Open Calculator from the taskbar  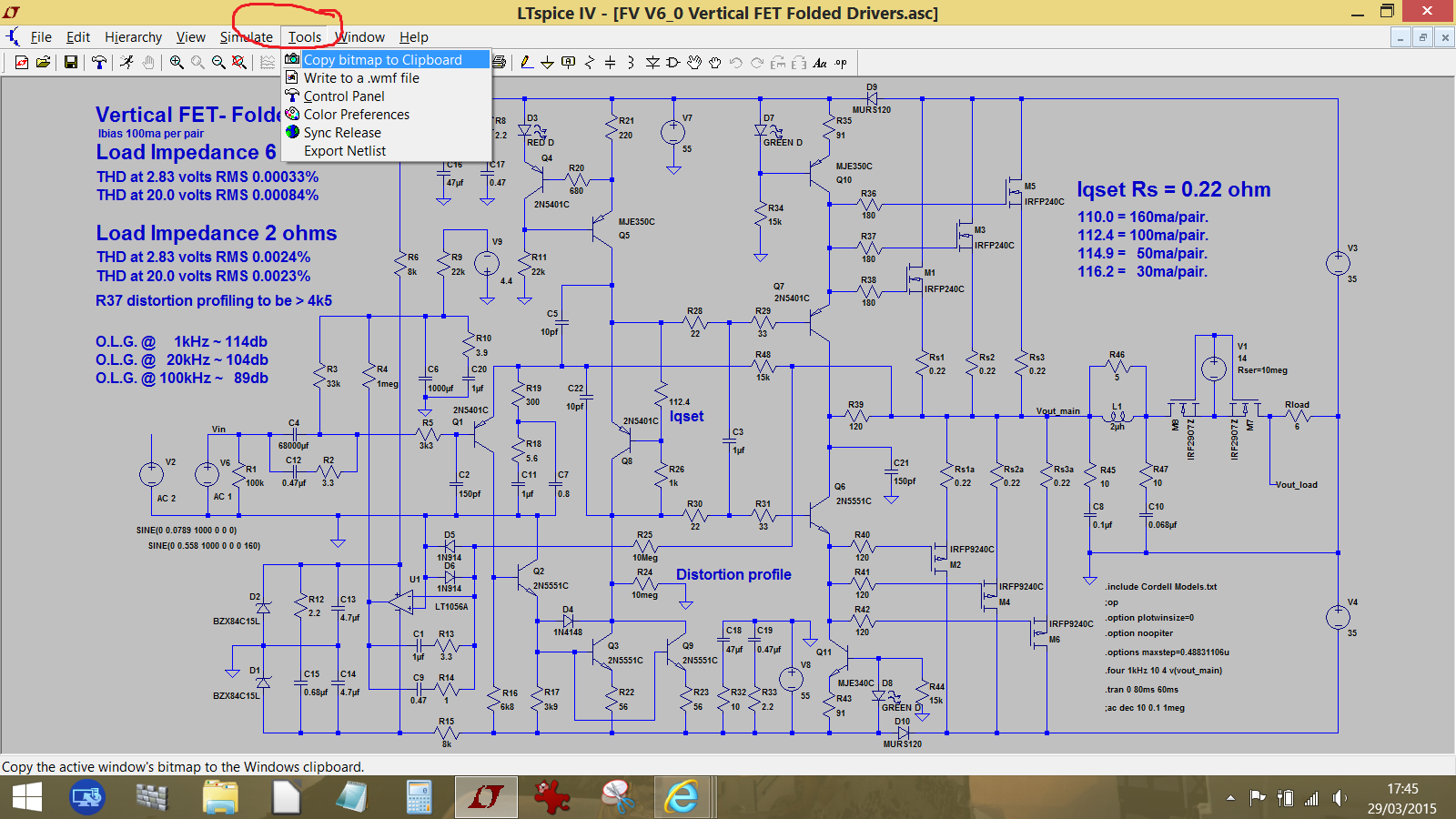click(x=419, y=797)
